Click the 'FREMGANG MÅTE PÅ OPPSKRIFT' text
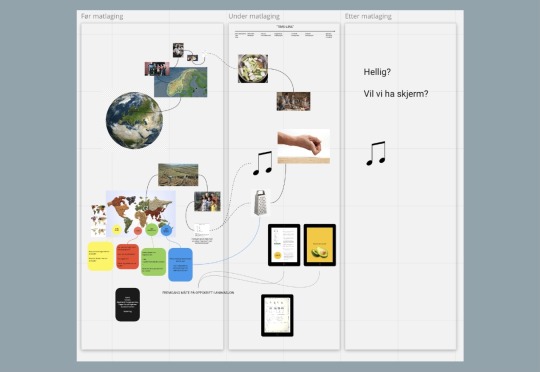The width and height of the screenshot is (540, 372). (x=198, y=292)
